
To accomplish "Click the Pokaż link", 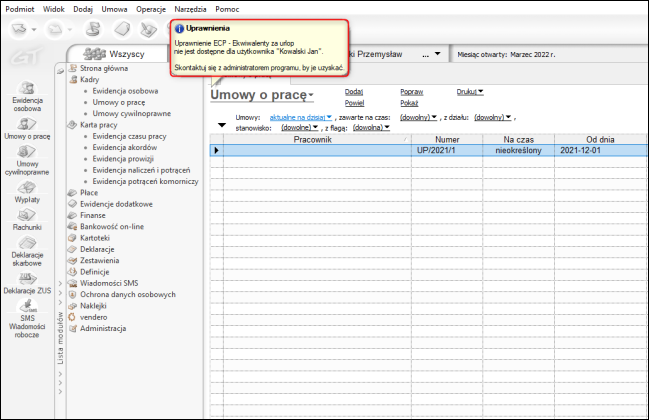I will (409, 103).
